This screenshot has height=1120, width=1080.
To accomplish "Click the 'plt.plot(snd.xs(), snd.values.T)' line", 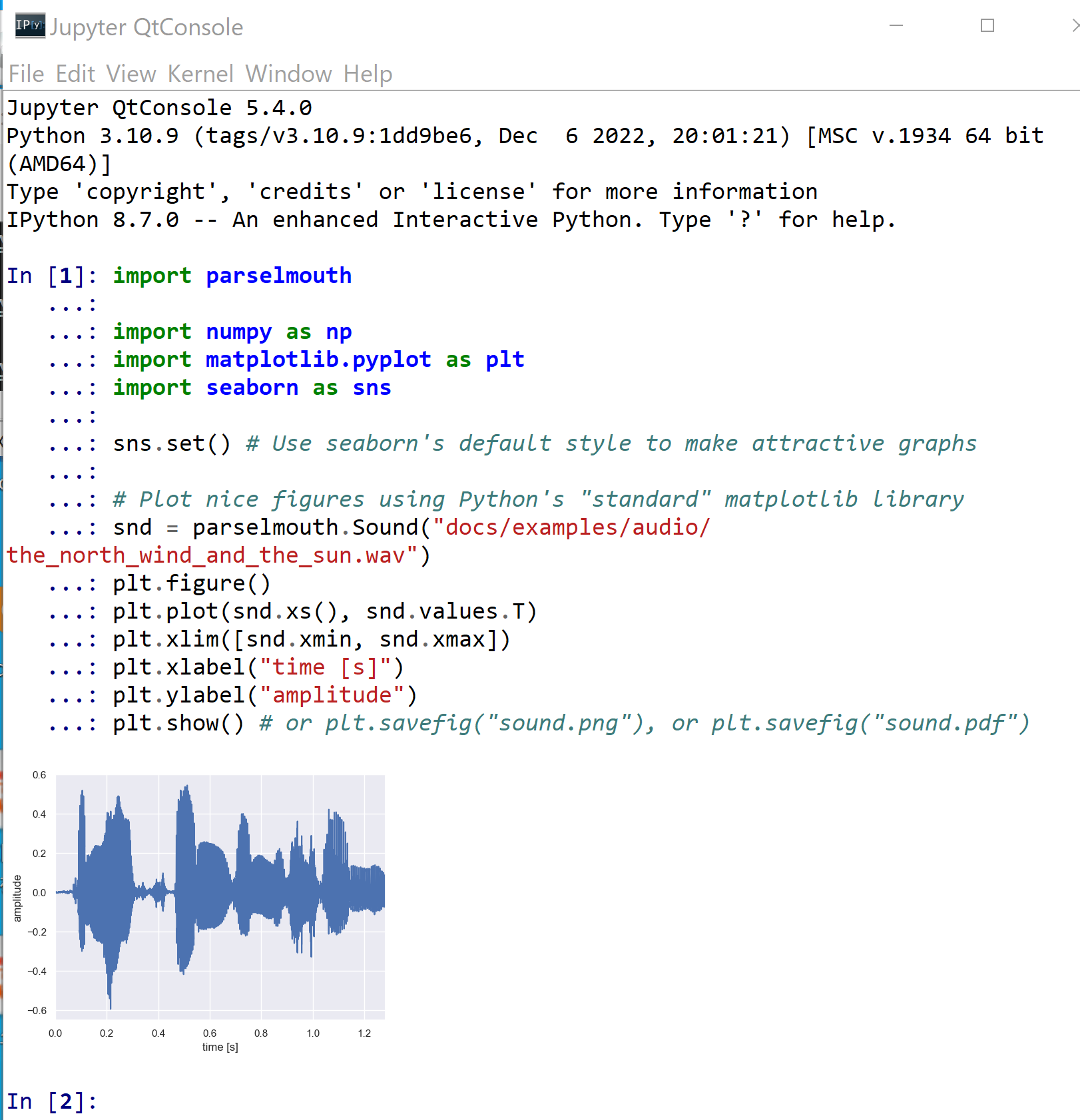I will point(325,611).
